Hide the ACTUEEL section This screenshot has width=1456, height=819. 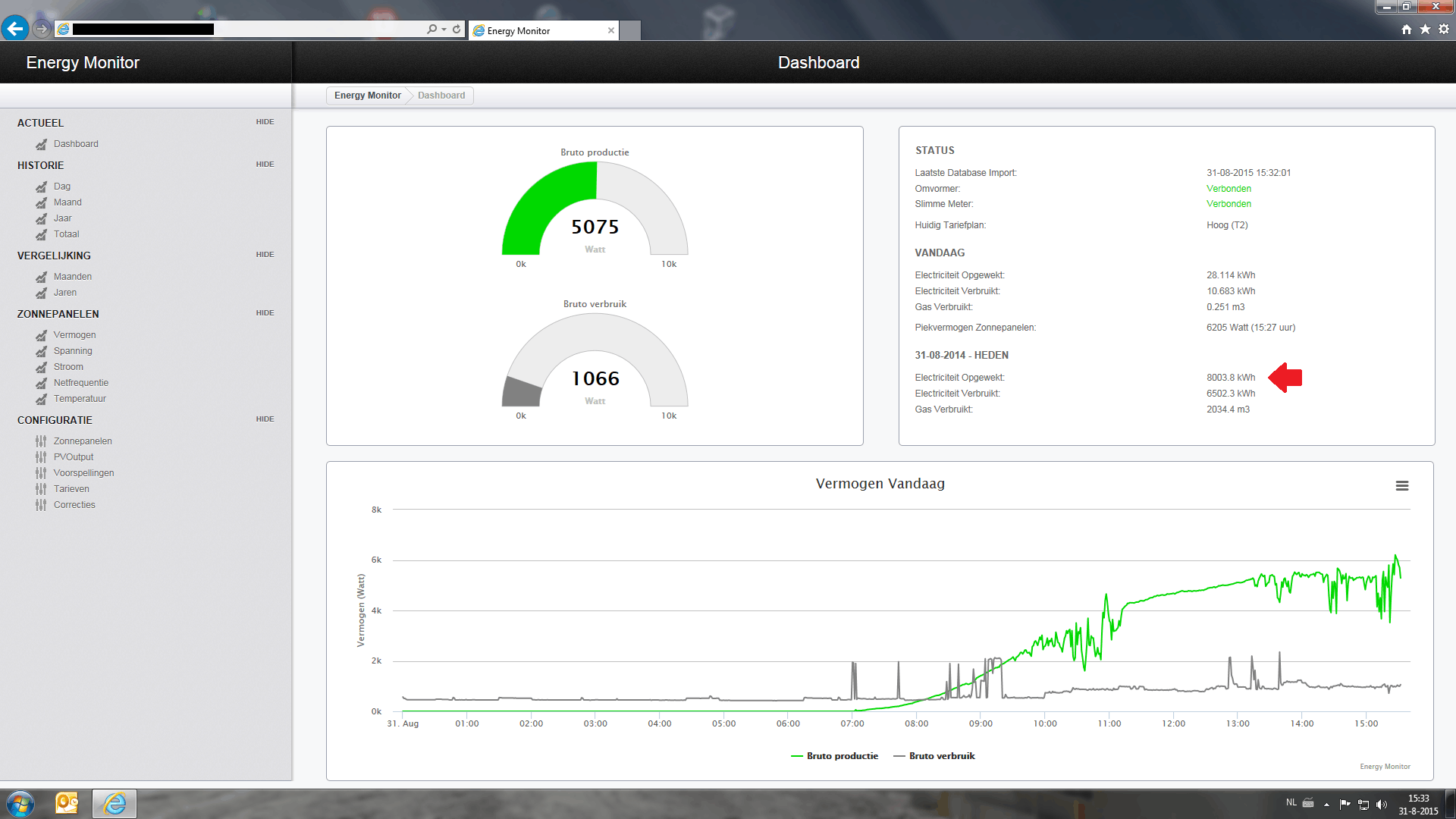265,122
